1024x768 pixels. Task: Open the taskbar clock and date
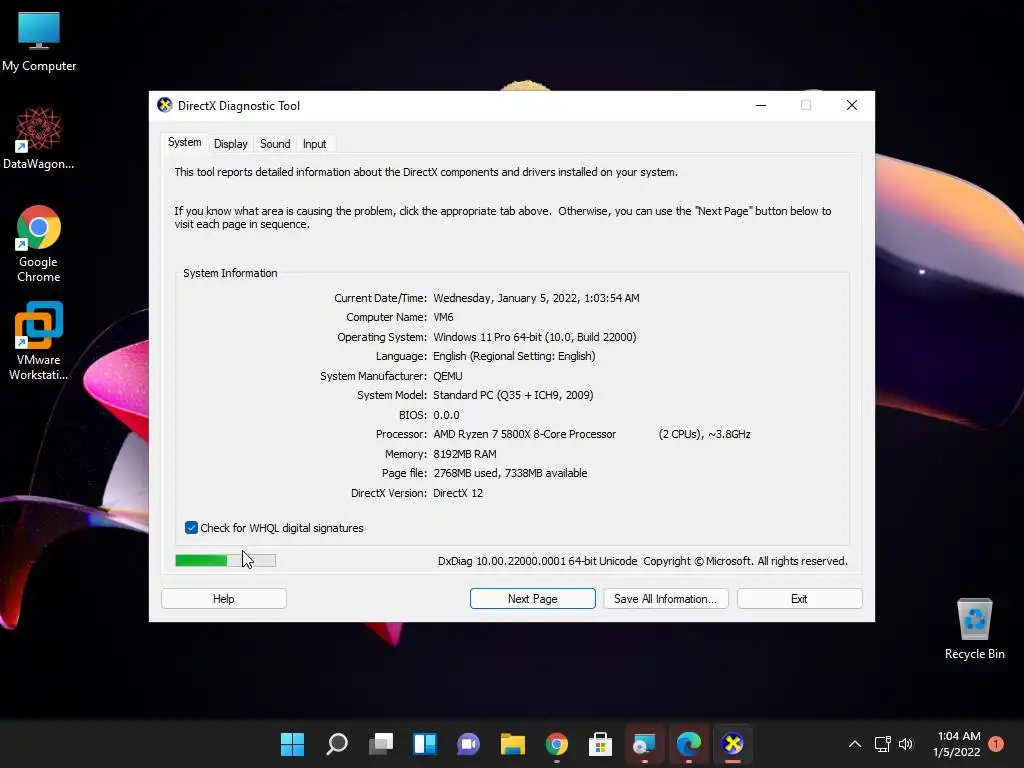tap(957, 744)
